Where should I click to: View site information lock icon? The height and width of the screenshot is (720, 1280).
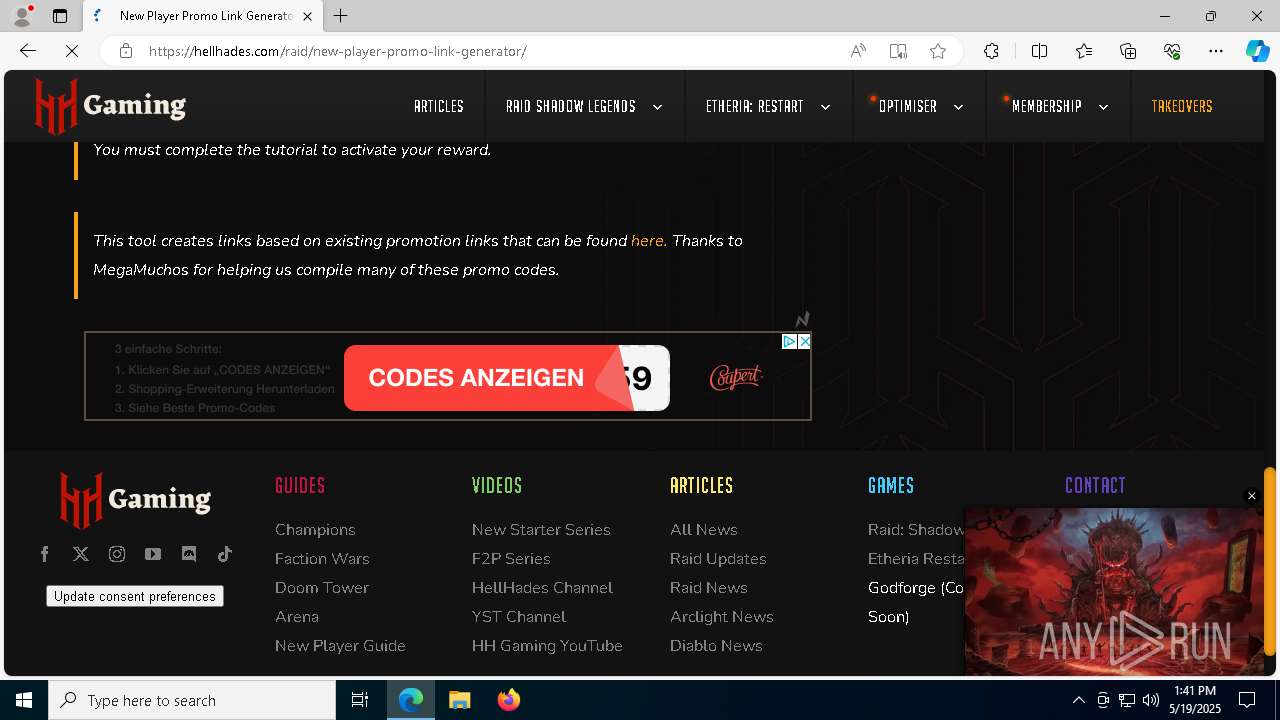tap(125, 51)
